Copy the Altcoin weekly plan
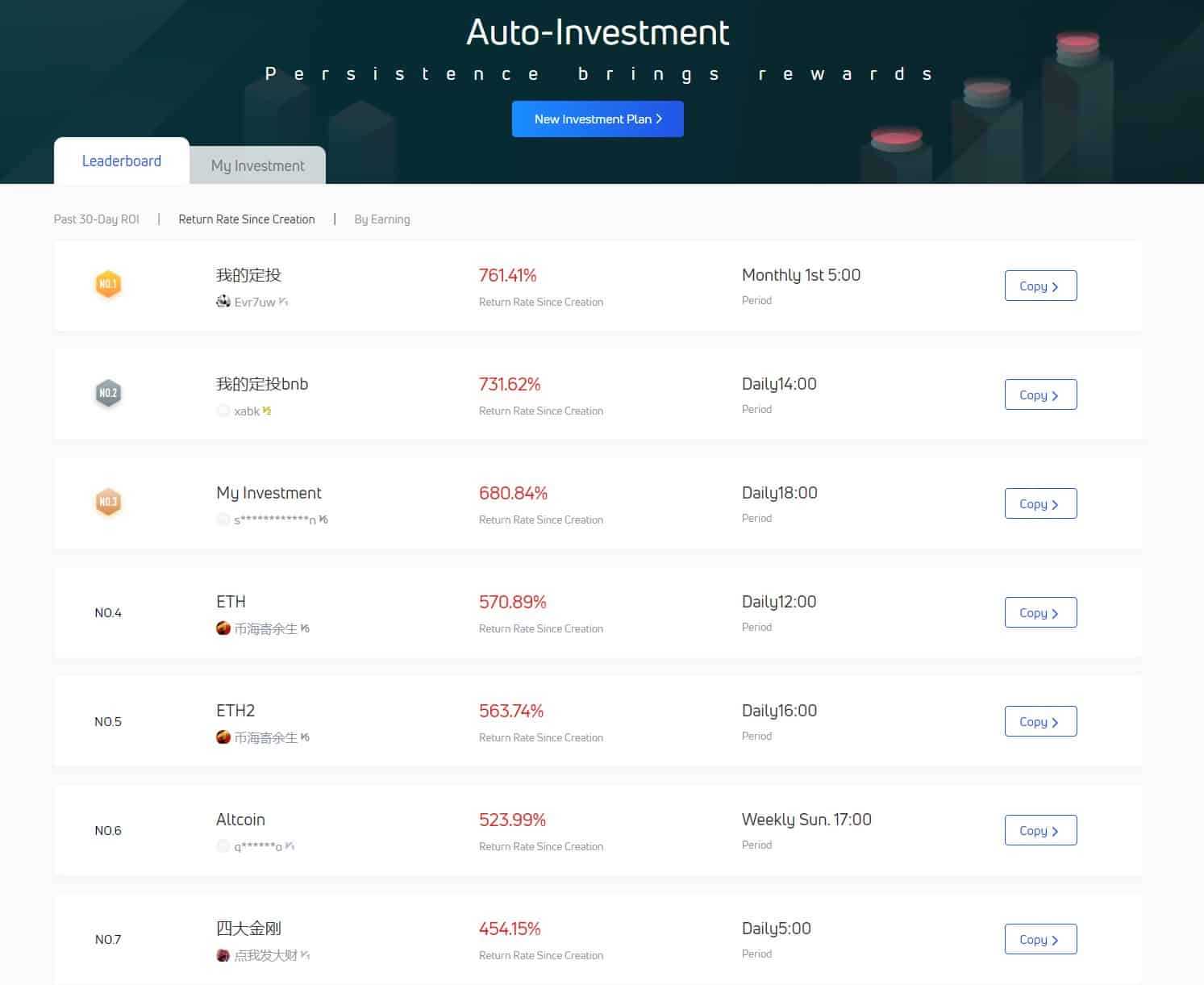 (1040, 831)
